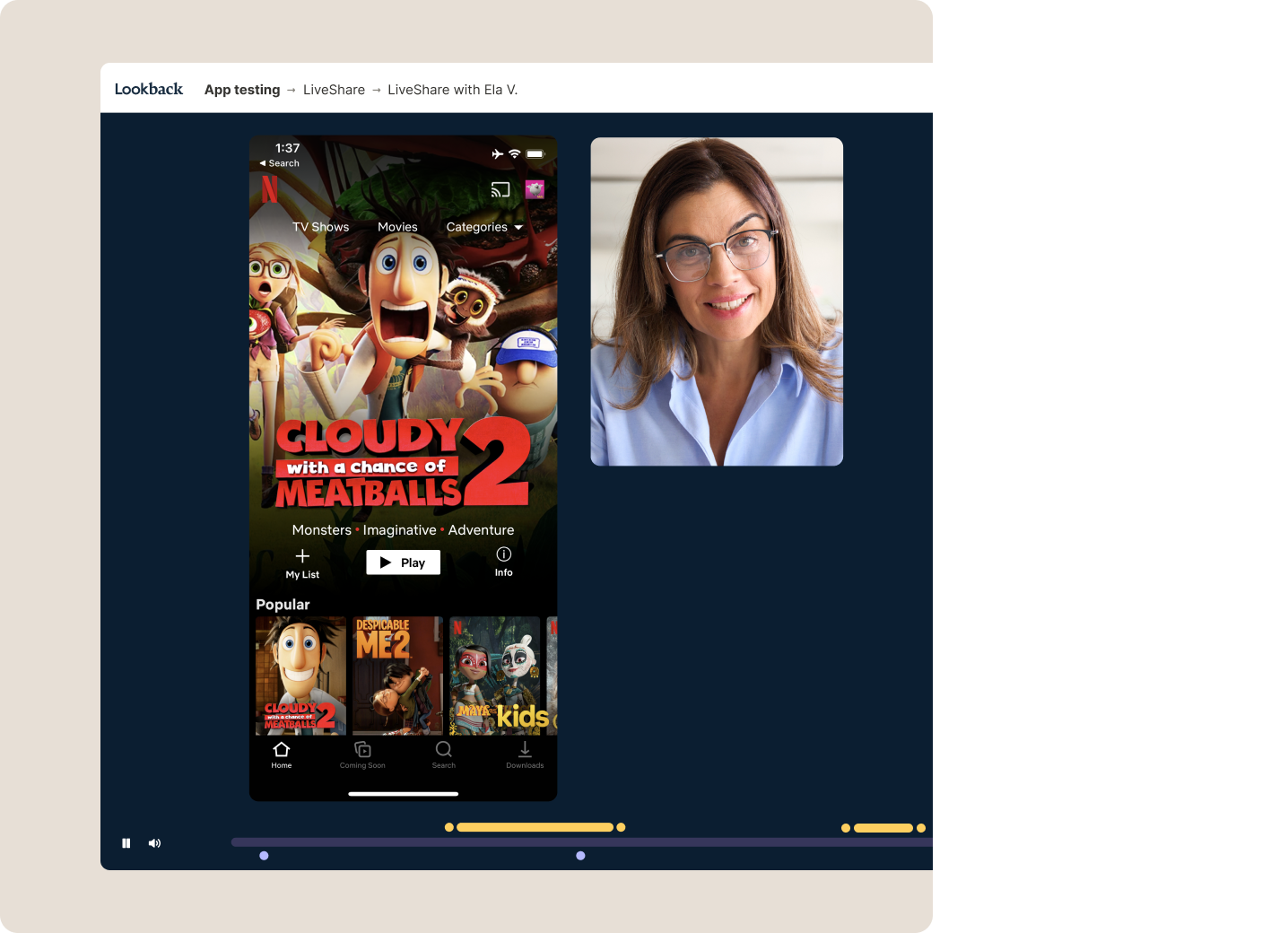Click the Adventure genre tag
Image resolution: width=1288 pixels, height=933 pixels.
(482, 530)
